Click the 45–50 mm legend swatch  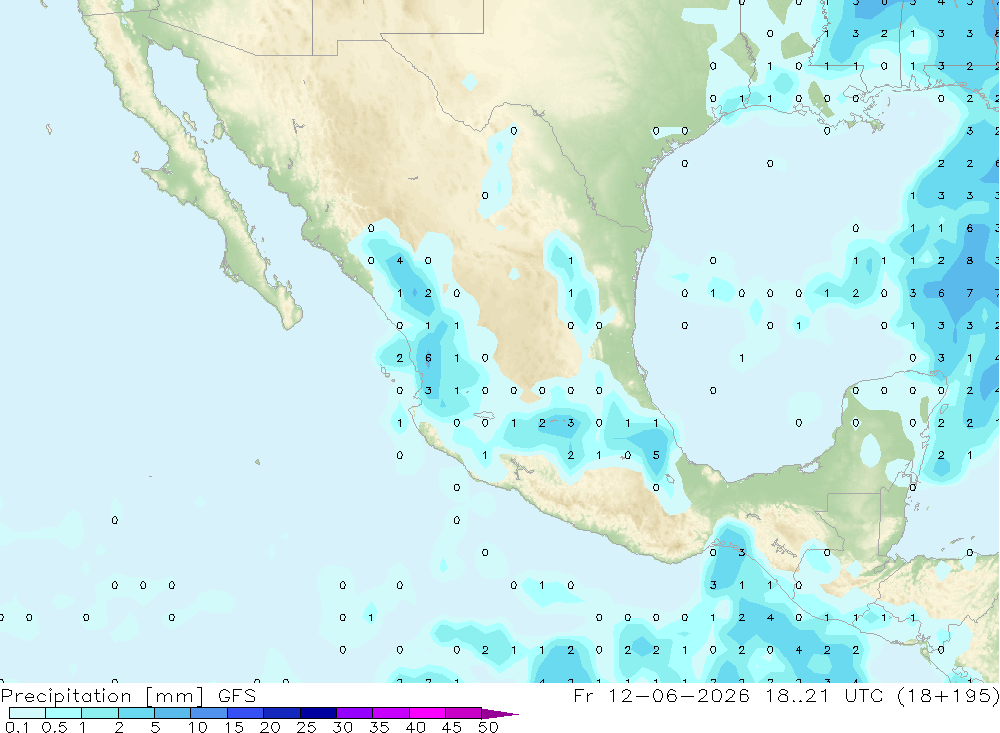coord(463,713)
